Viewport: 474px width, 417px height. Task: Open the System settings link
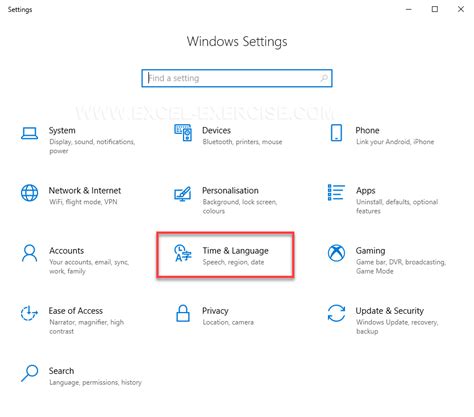[62, 130]
